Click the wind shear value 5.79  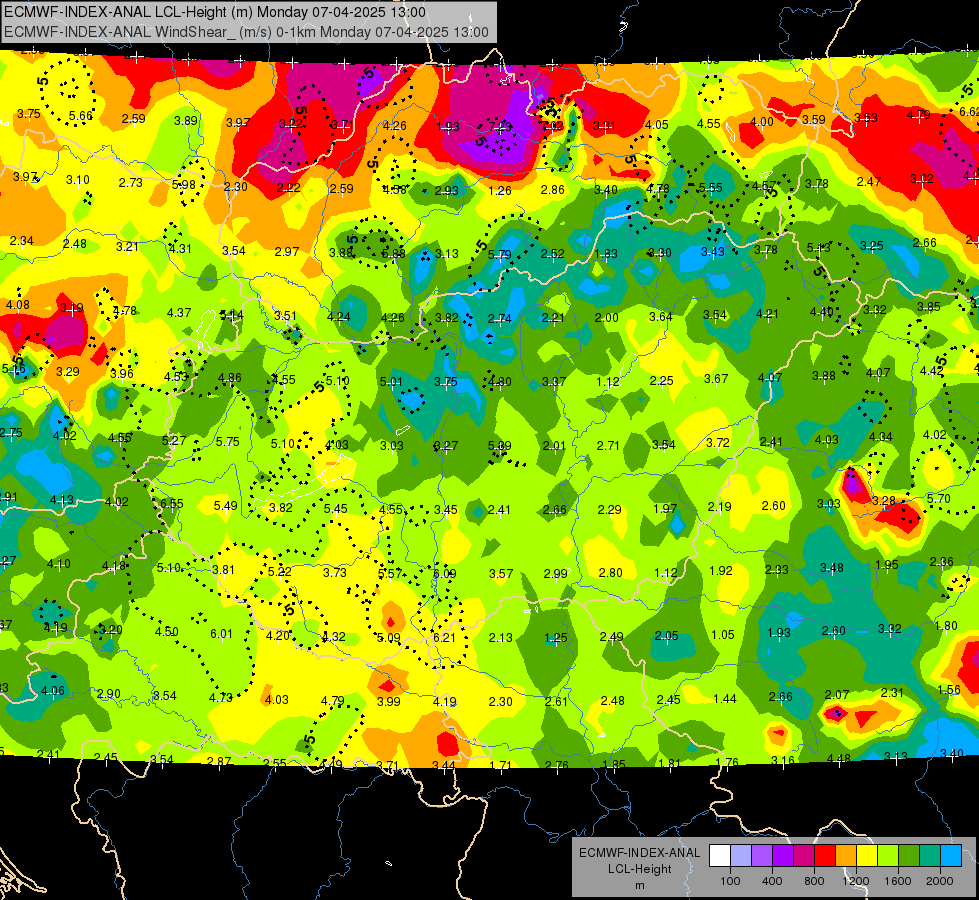tap(499, 255)
